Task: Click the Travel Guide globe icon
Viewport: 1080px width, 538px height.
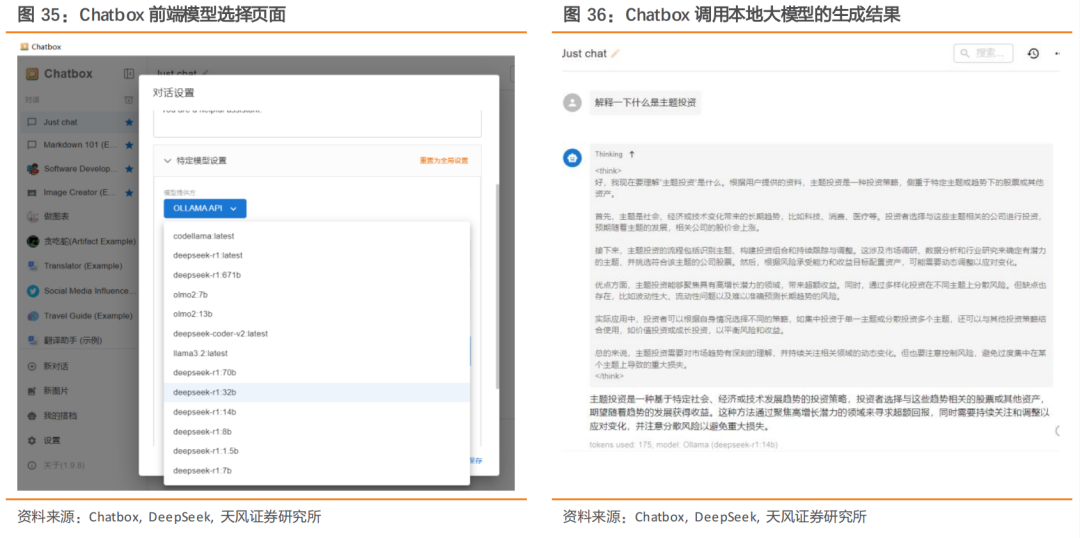Action: [32, 315]
